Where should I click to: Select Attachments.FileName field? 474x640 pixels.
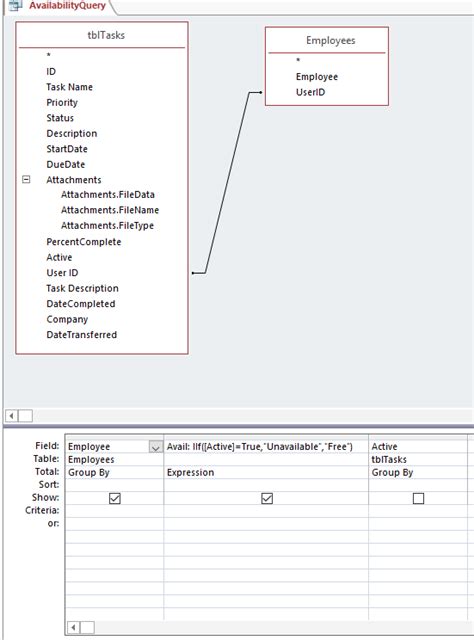pos(110,210)
